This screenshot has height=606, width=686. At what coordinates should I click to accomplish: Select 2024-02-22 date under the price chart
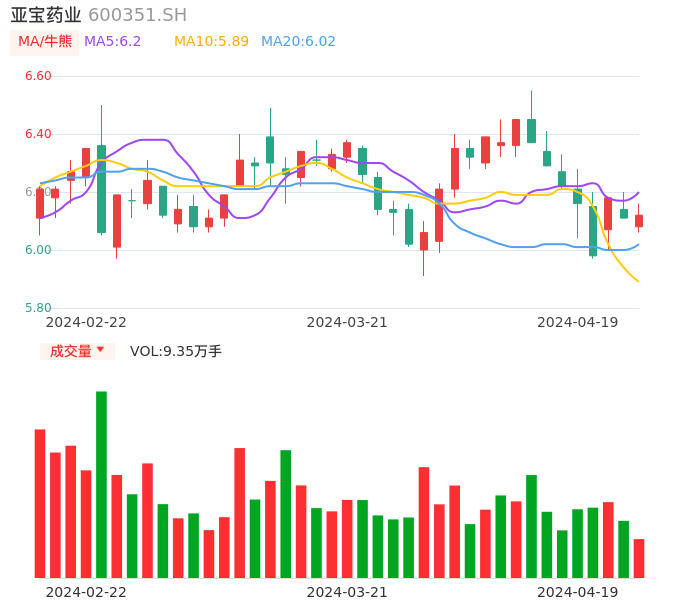(x=86, y=322)
